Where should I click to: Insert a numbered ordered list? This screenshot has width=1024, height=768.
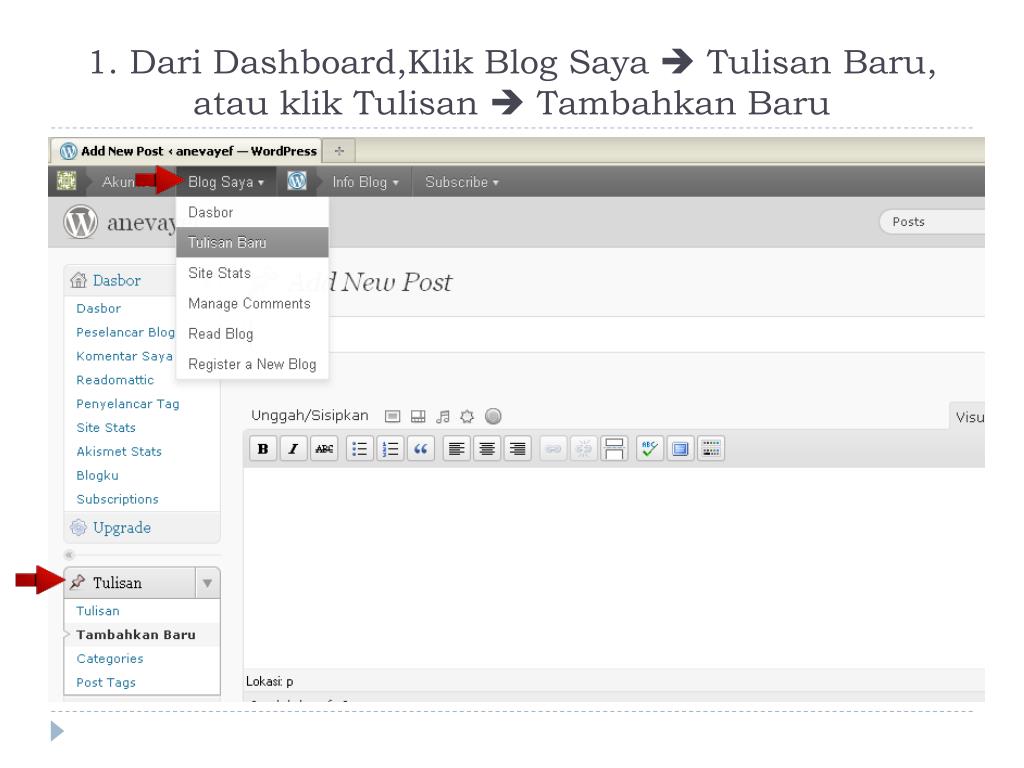click(x=390, y=449)
